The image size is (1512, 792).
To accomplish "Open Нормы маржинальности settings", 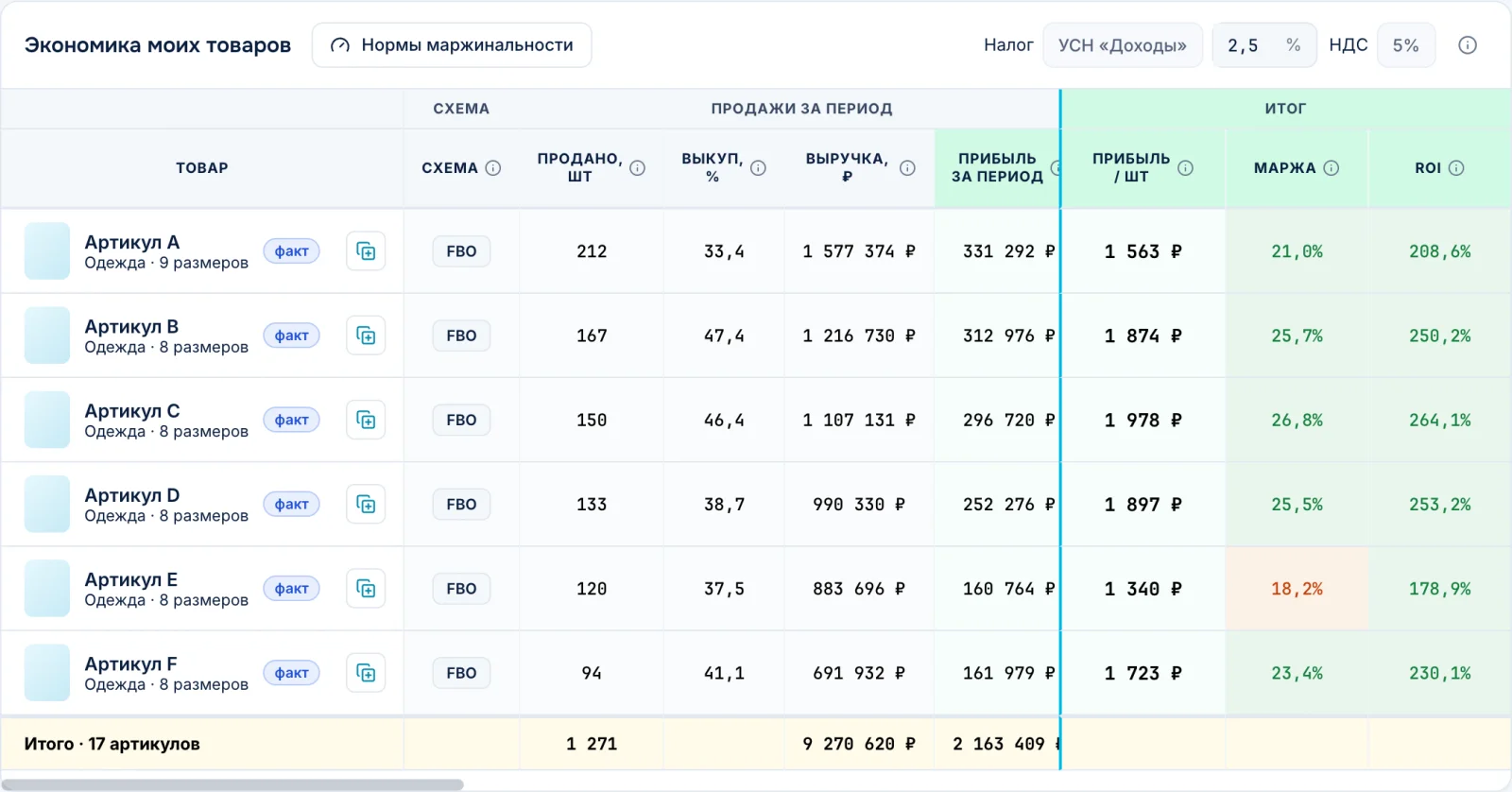I will pyautogui.click(x=452, y=45).
